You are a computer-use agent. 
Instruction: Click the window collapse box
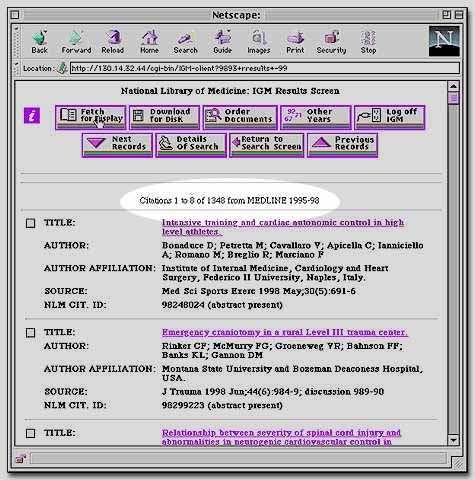[459, 15]
